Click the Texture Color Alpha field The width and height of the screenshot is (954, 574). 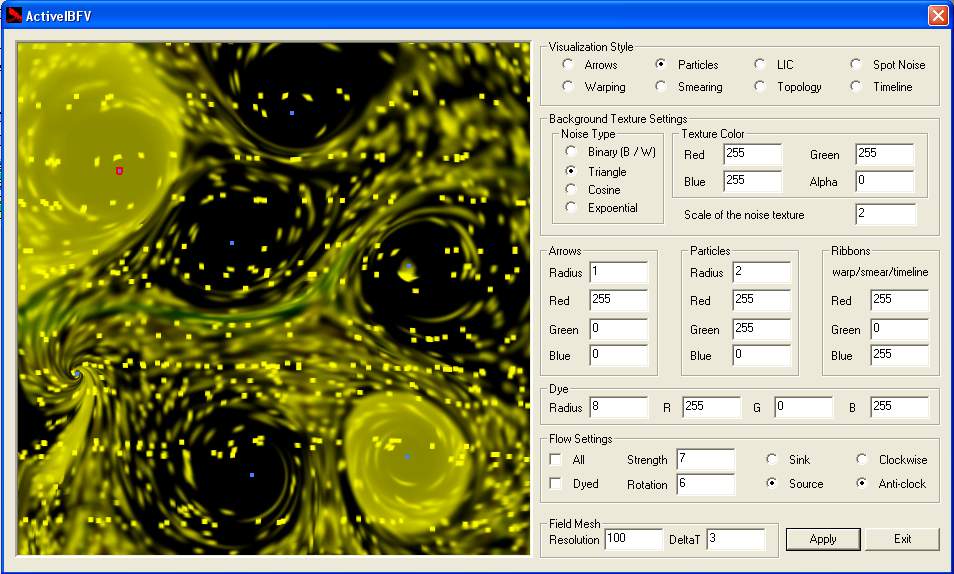[884, 182]
